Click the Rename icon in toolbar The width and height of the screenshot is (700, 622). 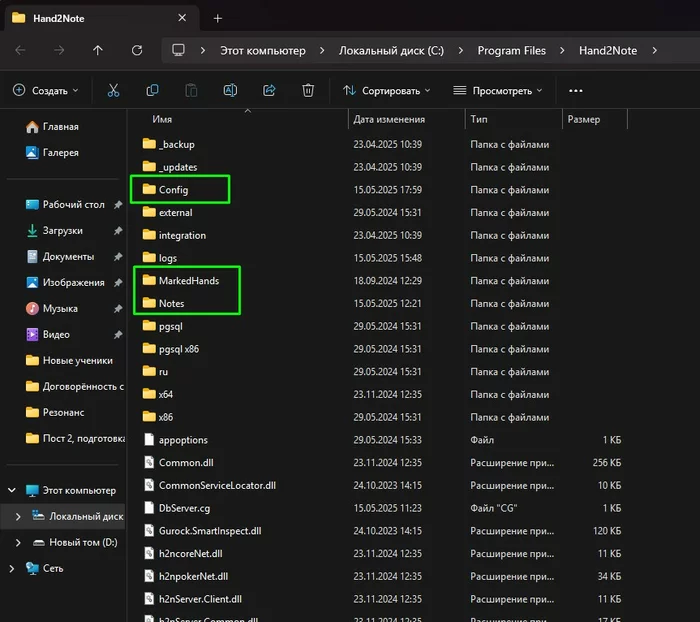(x=230, y=91)
